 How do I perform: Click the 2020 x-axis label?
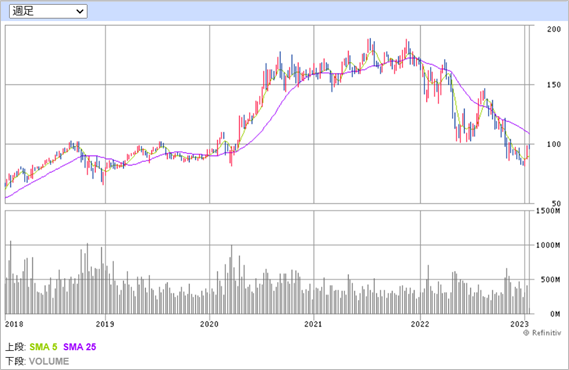pyautogui.click(x=209, y=324)
